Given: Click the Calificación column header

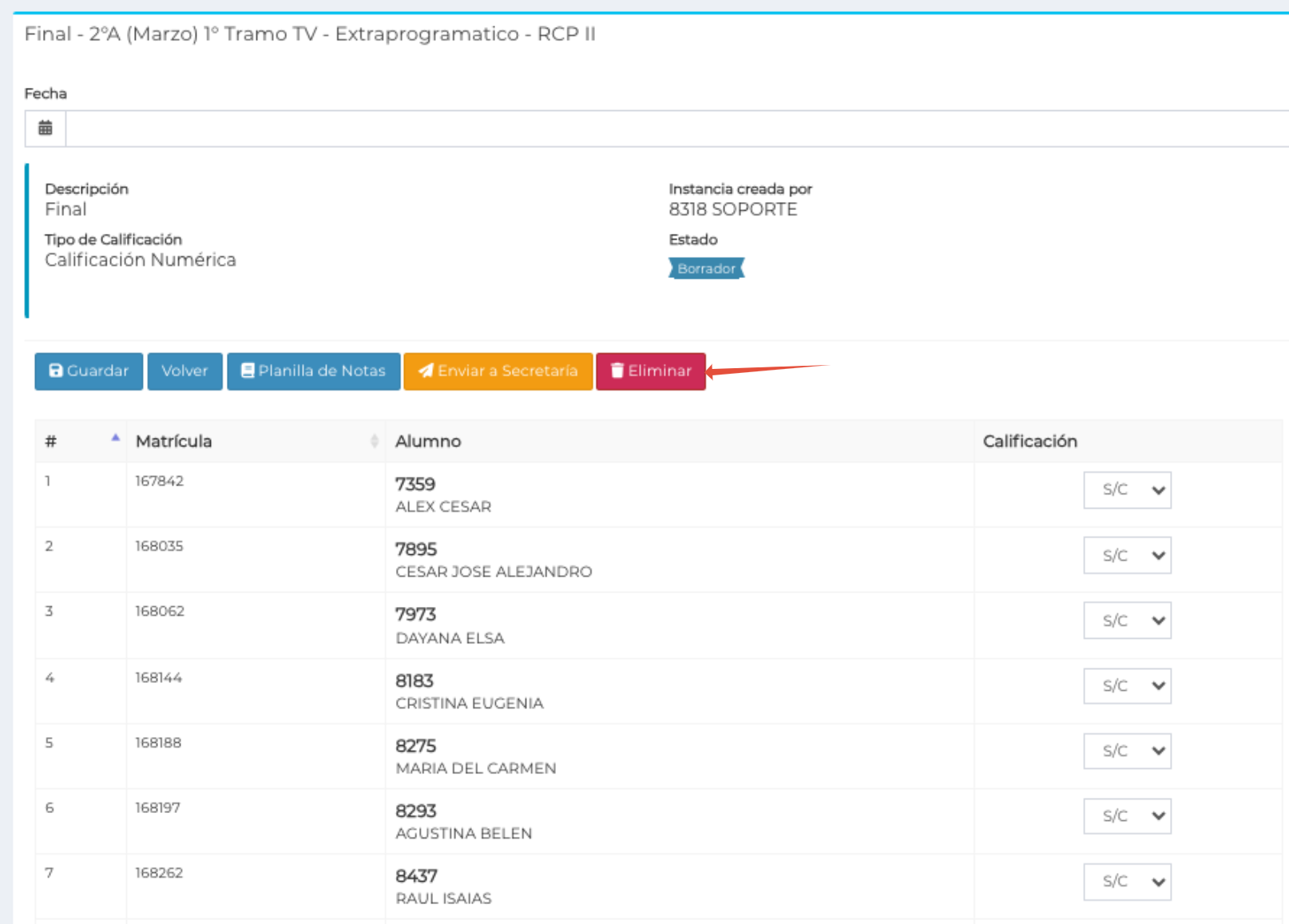Looking at the screenshot, I should 1029,441.
